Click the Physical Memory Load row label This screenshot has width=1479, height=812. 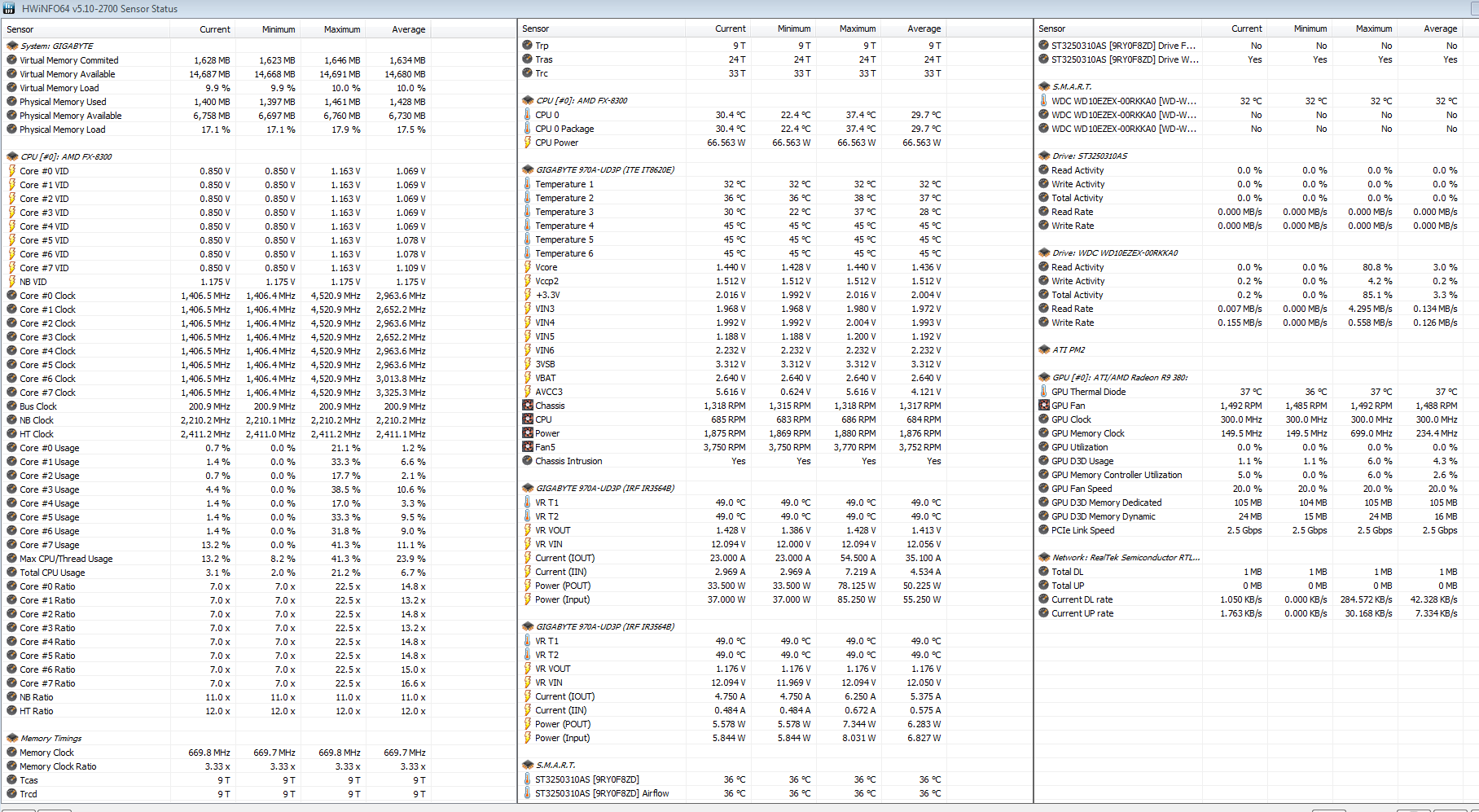click(x=63, y=129)
